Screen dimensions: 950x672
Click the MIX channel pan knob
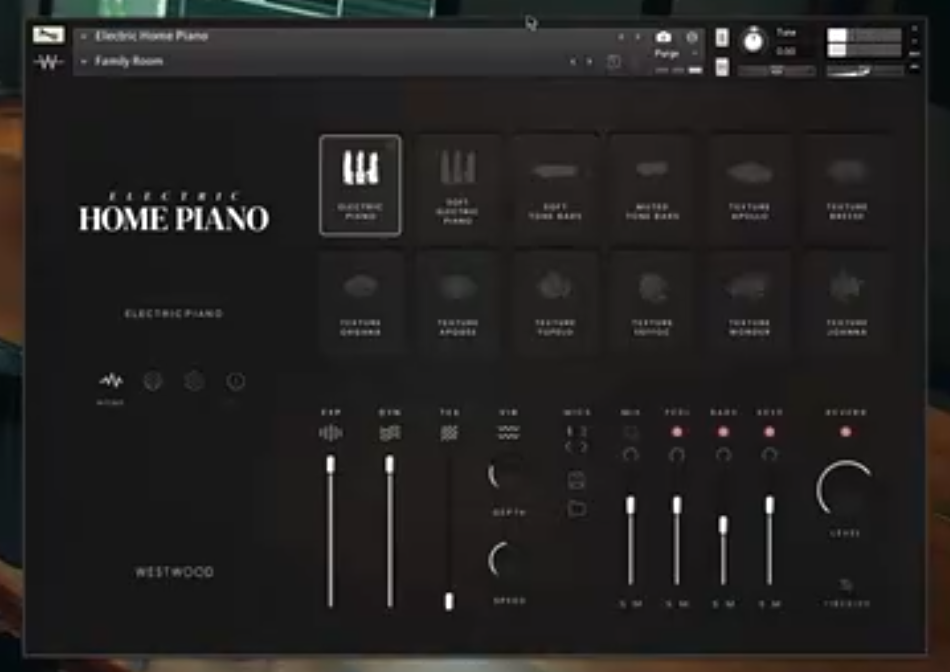click(630, 454)
